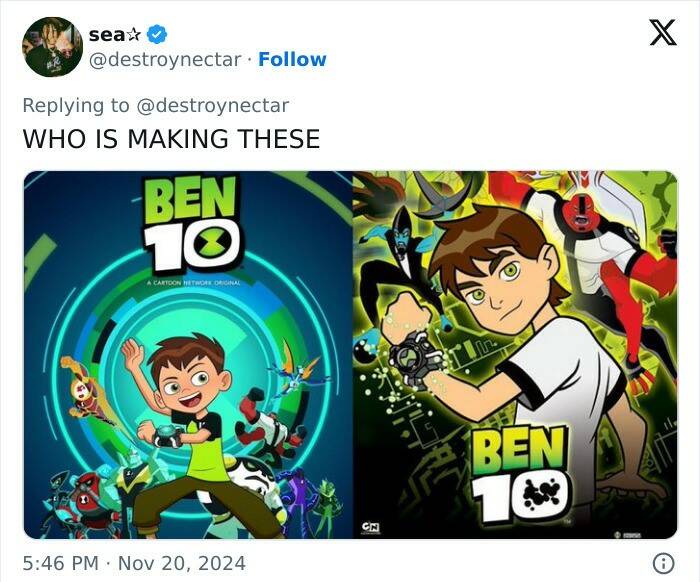Screen dimensions: 700x582
Task: Click the blue verified badge
Action: click(157, 34)
